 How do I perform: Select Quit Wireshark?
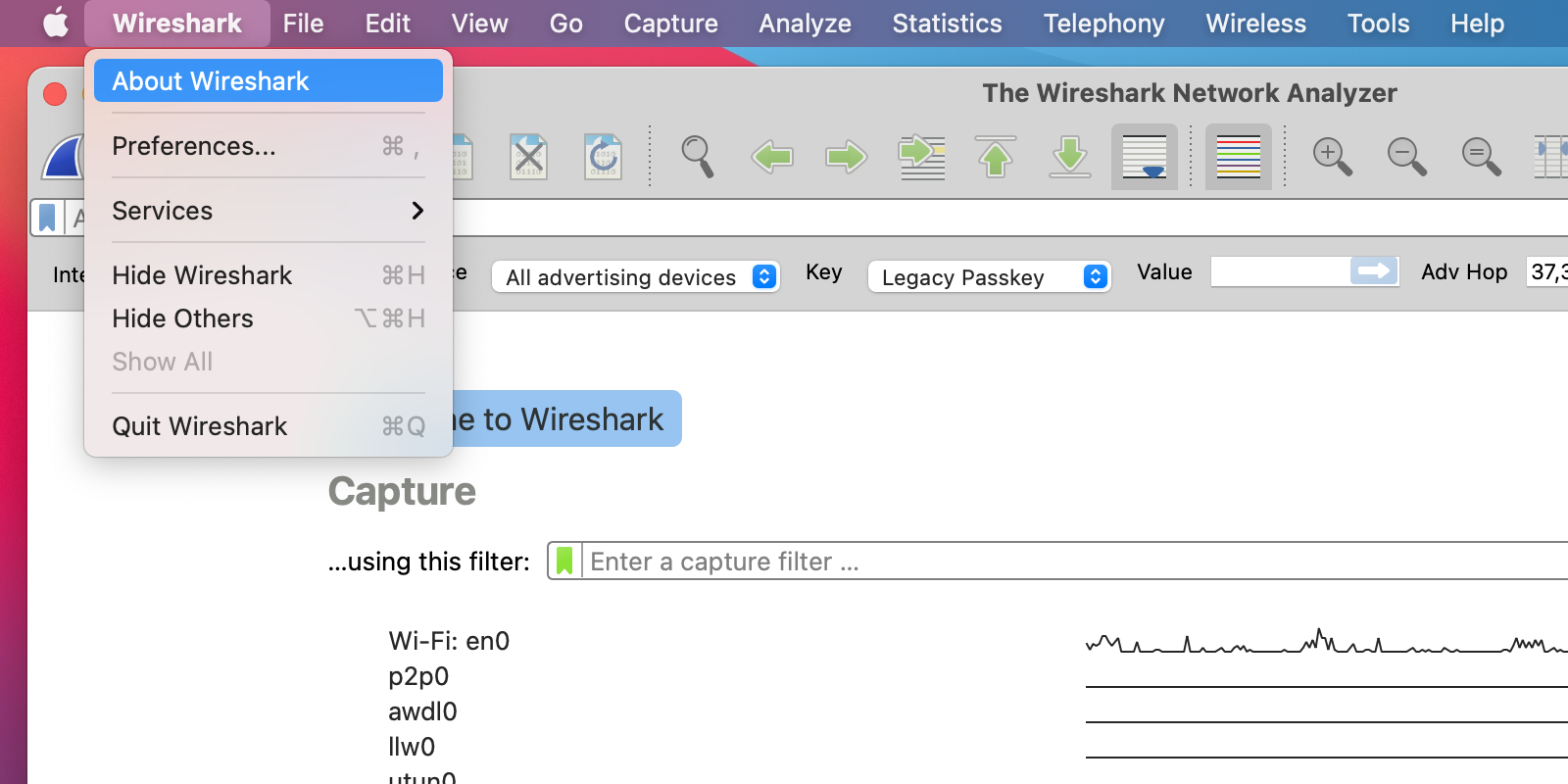coord(269,426)
